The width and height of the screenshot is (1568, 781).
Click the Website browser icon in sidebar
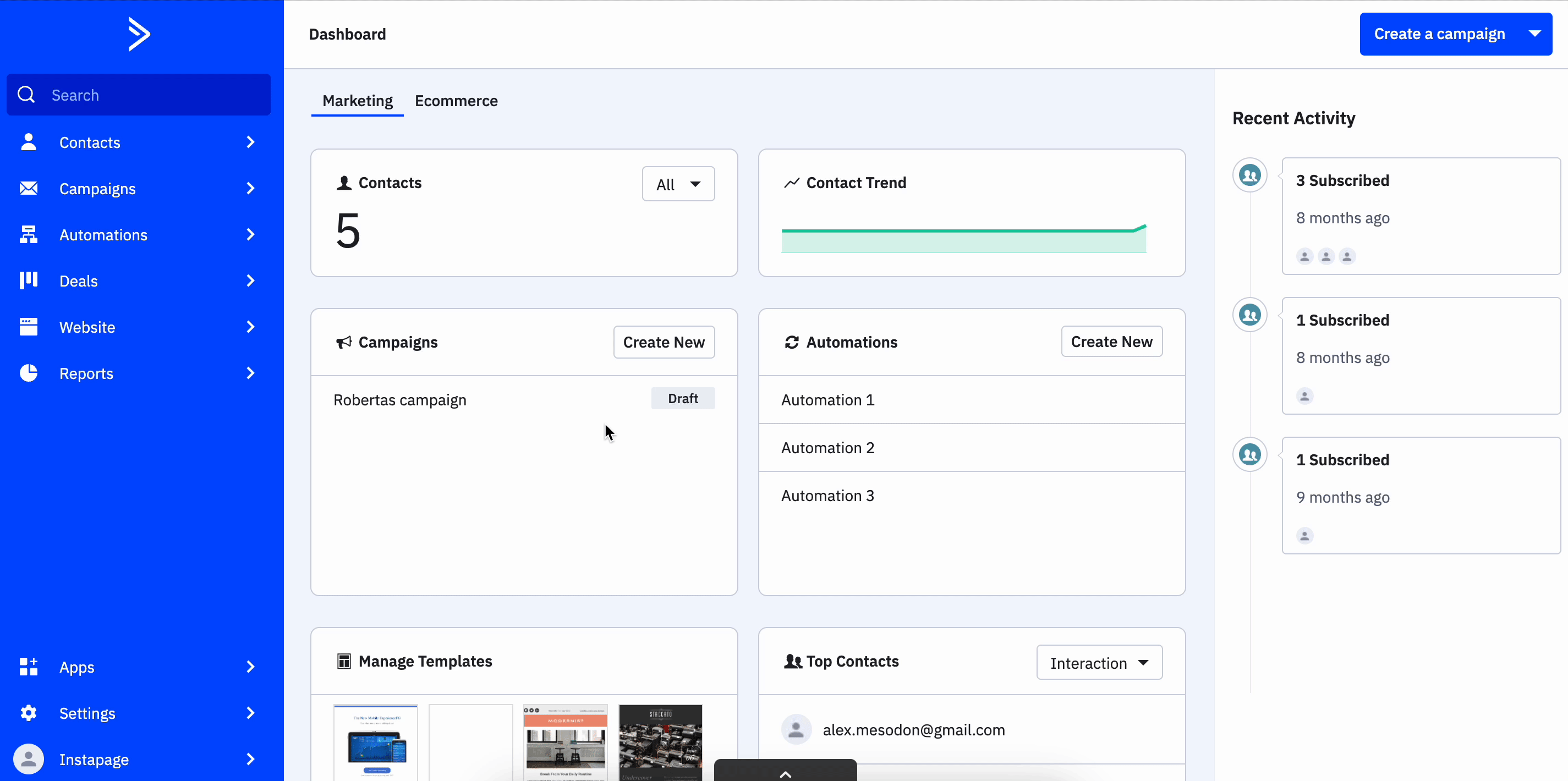click(x=29, y=327)
